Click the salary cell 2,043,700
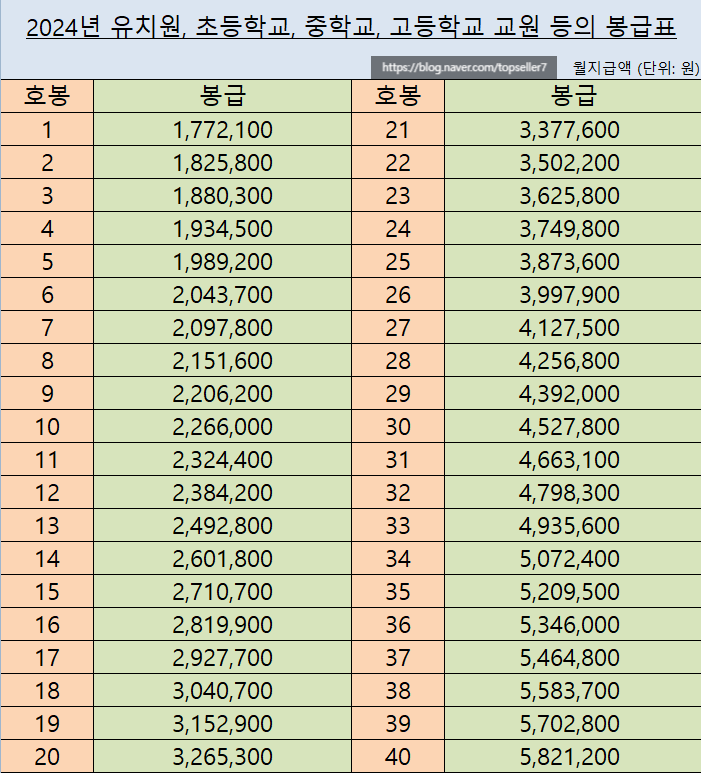701x773 pixels. tap(222, 295)
